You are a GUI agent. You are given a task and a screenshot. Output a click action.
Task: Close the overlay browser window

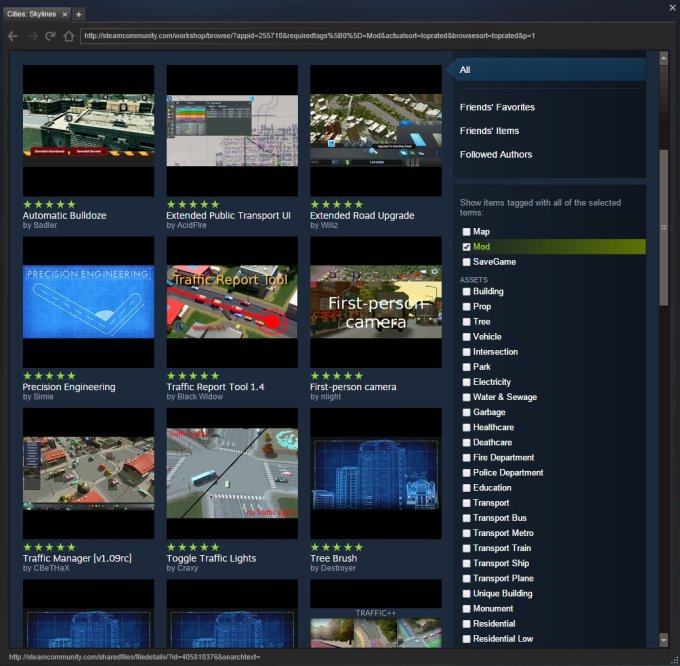673,7
